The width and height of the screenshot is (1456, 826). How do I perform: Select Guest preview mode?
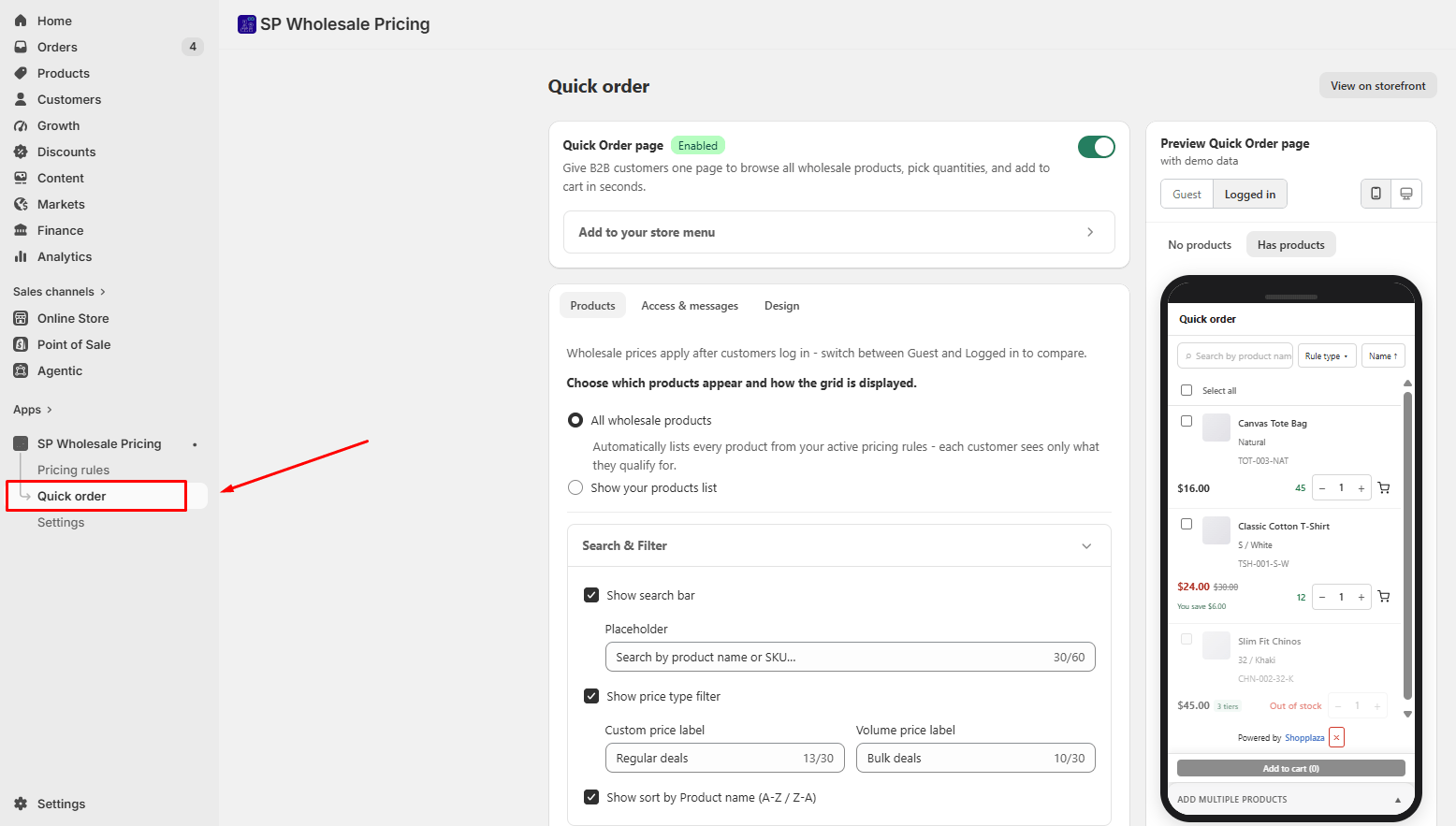click(1187, 195)
